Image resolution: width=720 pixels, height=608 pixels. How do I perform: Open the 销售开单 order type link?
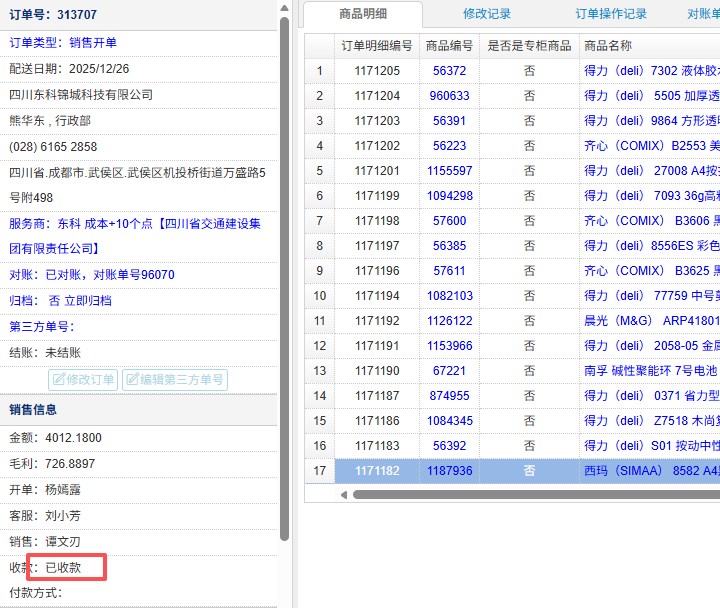click(x=93, y=42)
